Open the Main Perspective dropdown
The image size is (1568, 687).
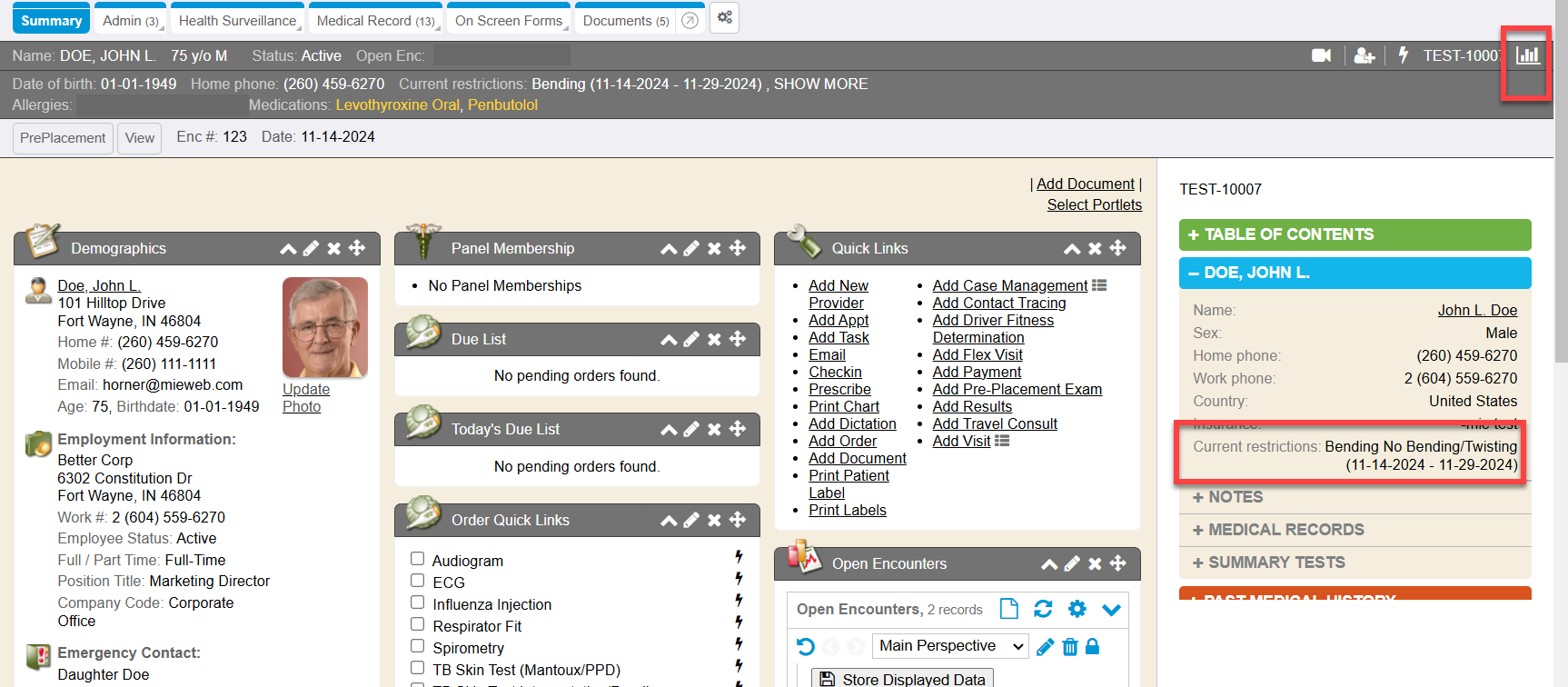tap(950, 646)
